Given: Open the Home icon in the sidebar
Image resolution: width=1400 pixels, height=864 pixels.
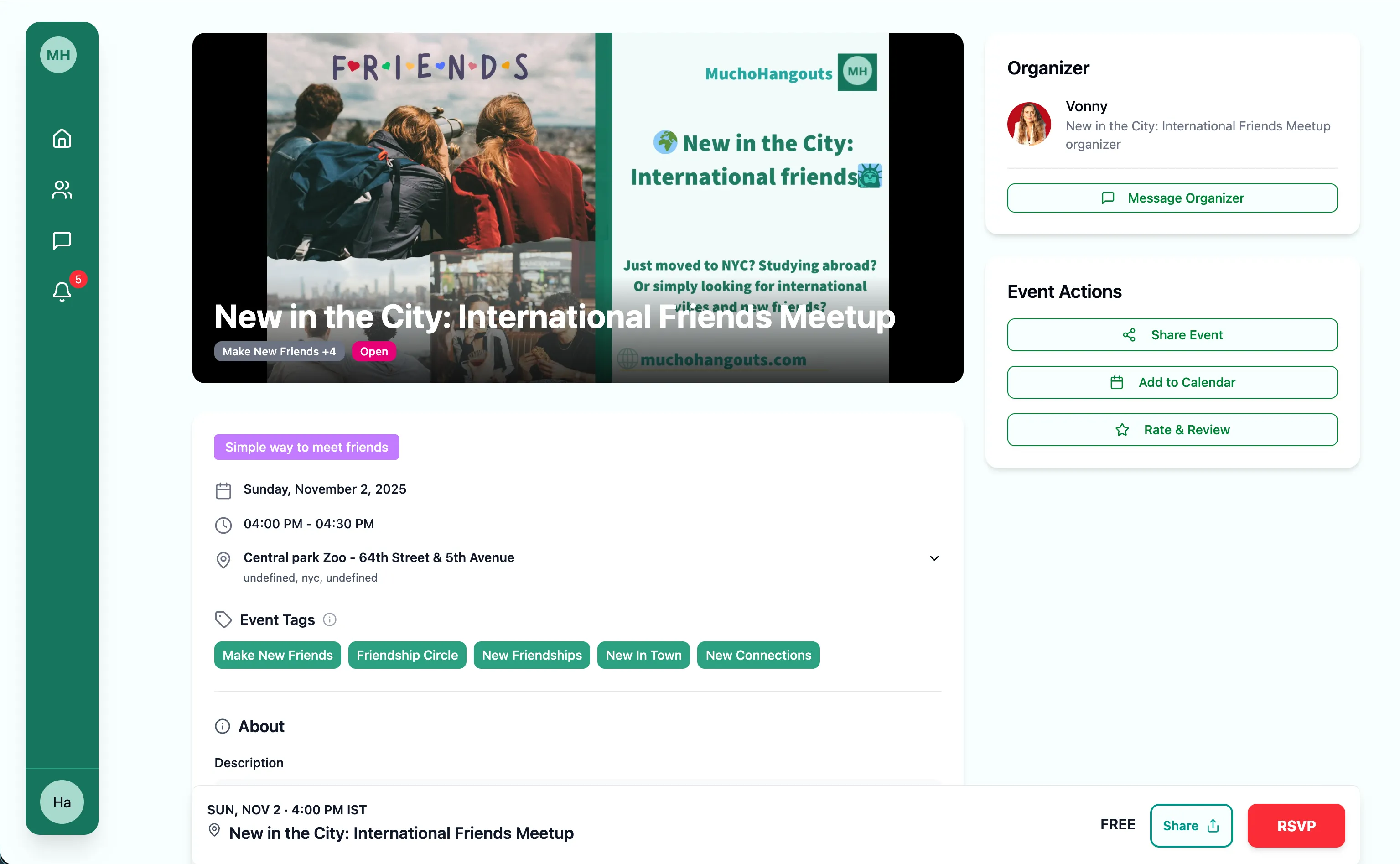Looking at the screenshot, I should tap(62, 138).
